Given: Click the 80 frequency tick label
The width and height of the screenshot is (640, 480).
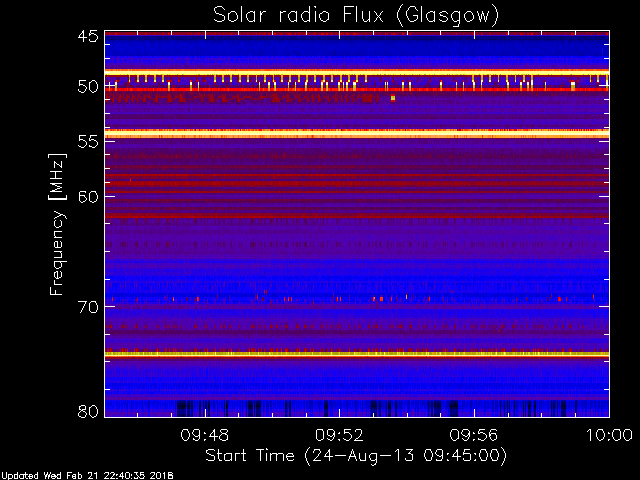Looking at the screenshot, I should coord(88,411).
